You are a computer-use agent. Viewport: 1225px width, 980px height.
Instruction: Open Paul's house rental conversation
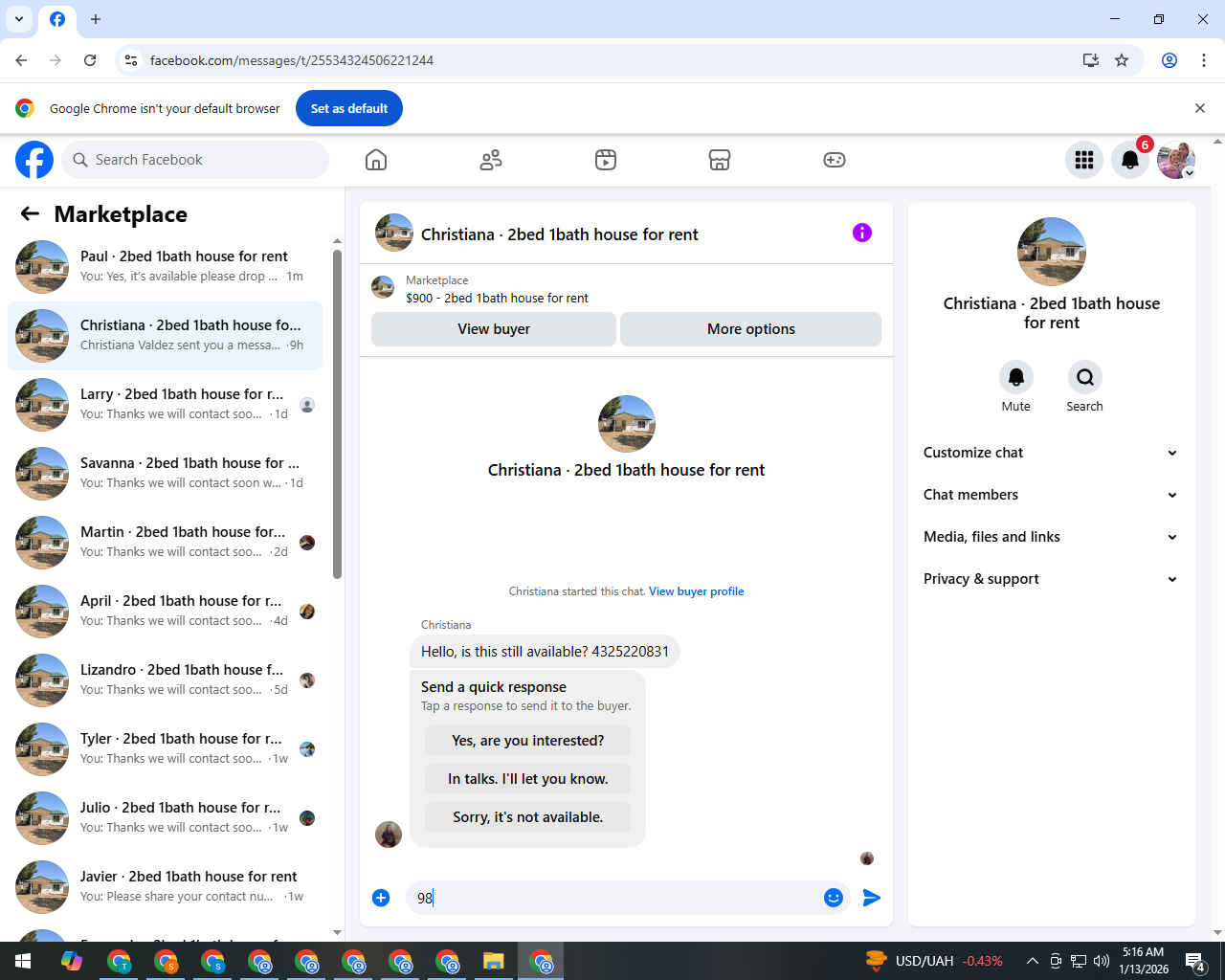point(165,266)
